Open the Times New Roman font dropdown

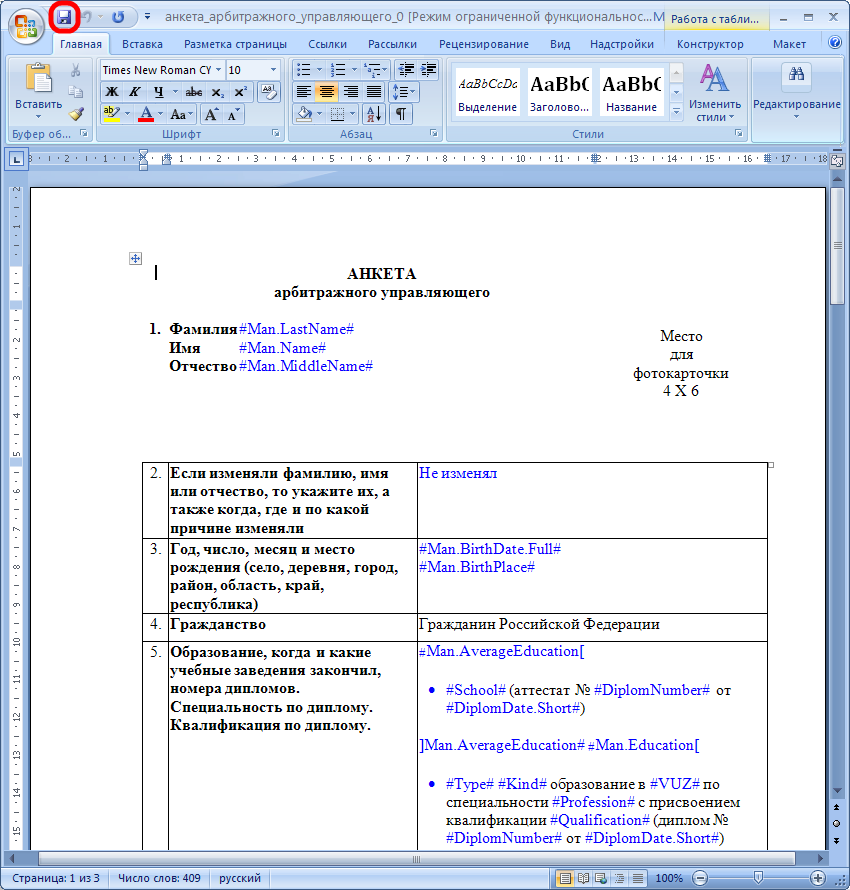(216, 70)
